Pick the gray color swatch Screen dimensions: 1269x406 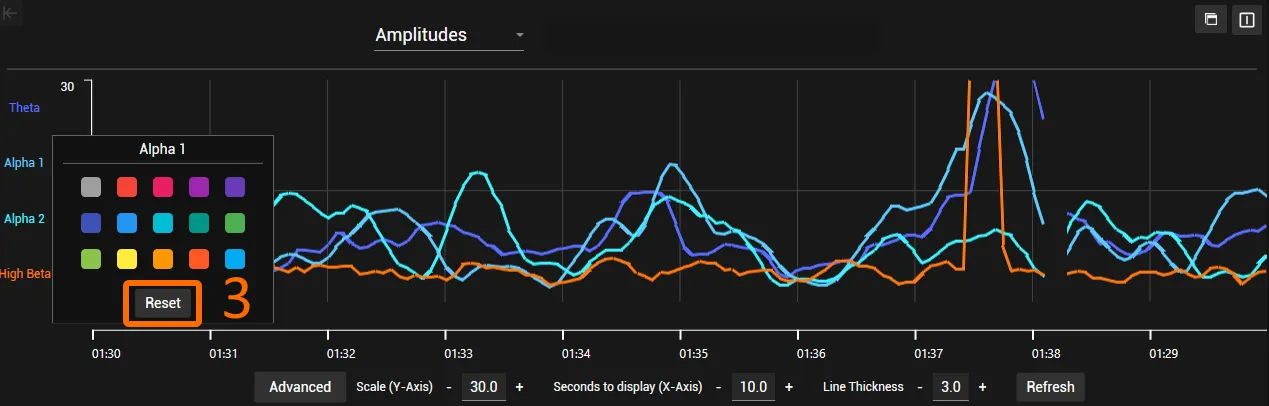(x=91, y=187)
